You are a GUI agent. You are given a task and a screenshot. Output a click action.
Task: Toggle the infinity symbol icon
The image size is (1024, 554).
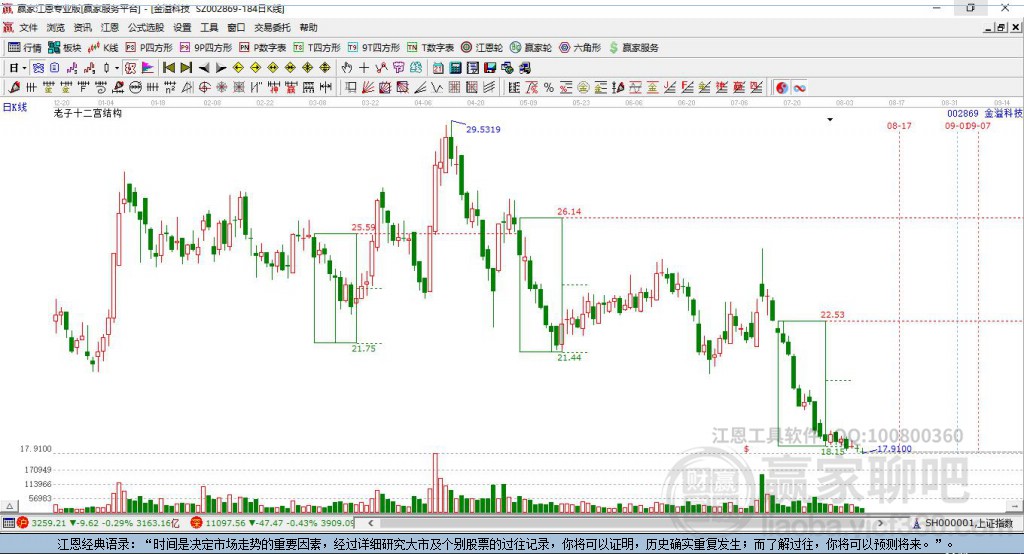click(x=799, y=88)
